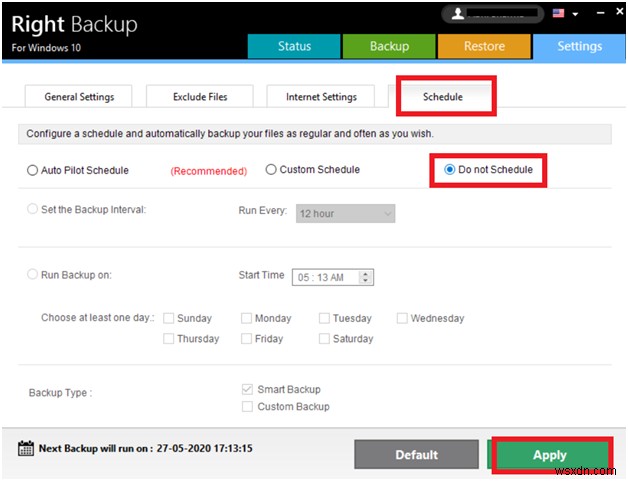This screenshot has height=481, width=628.
Task: Select Run Backup on radio button
Action: [32, 274]
